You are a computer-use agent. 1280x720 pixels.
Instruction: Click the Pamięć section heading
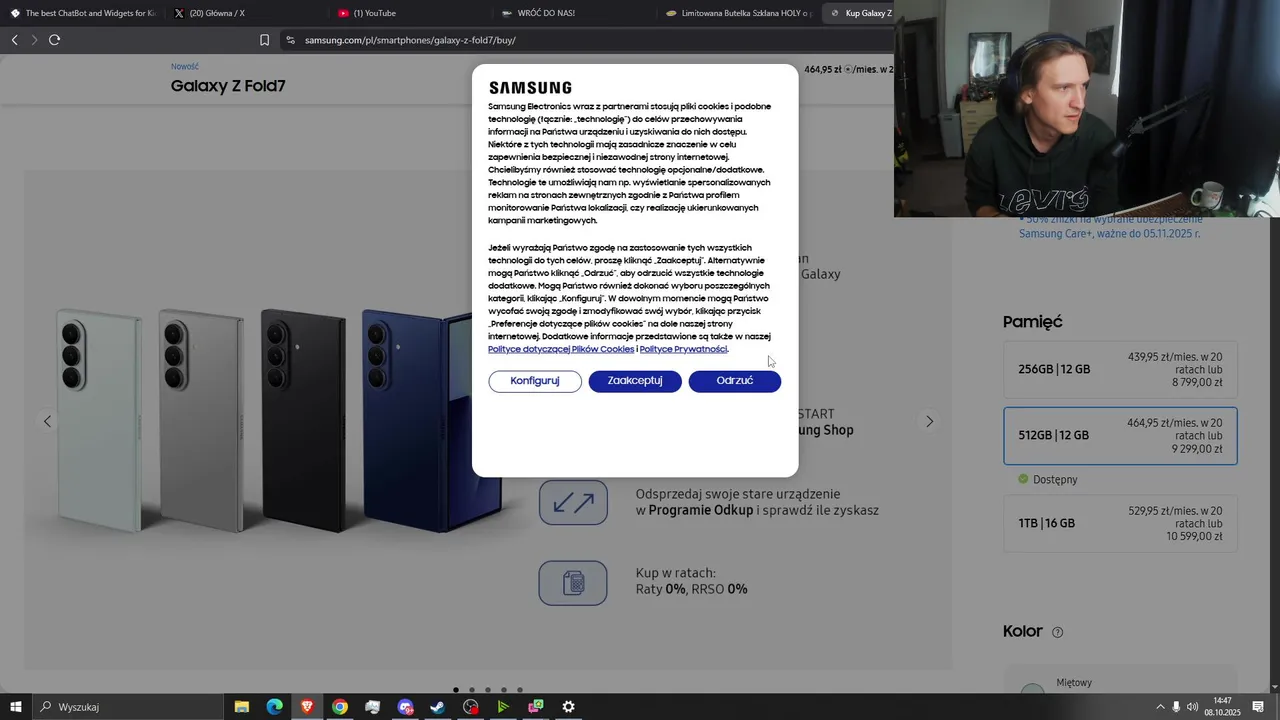(1033, 322)
